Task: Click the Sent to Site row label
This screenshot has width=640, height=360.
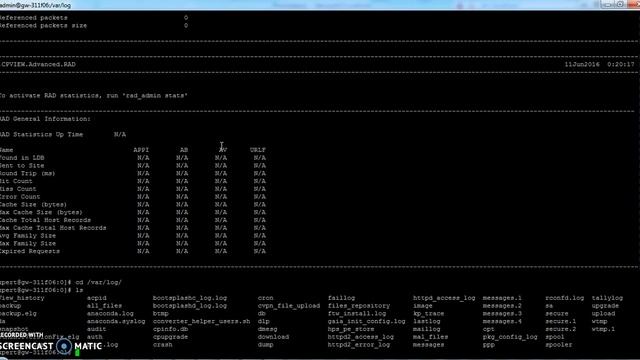Action: 22,165
